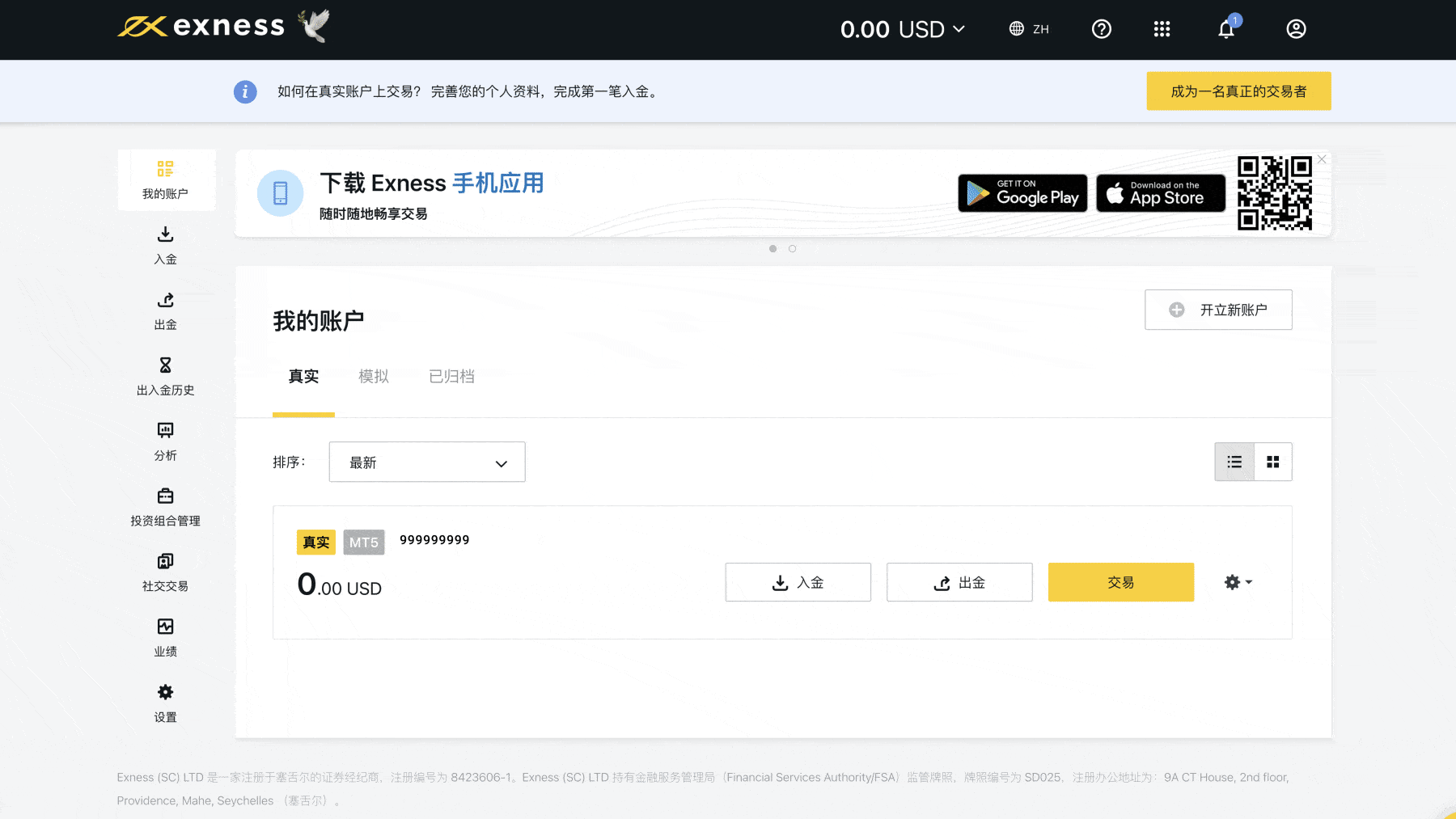Open the ZH language selector
Image resolution: width=1456 pixels, height=819 pixels.
tap(1029, 29)
